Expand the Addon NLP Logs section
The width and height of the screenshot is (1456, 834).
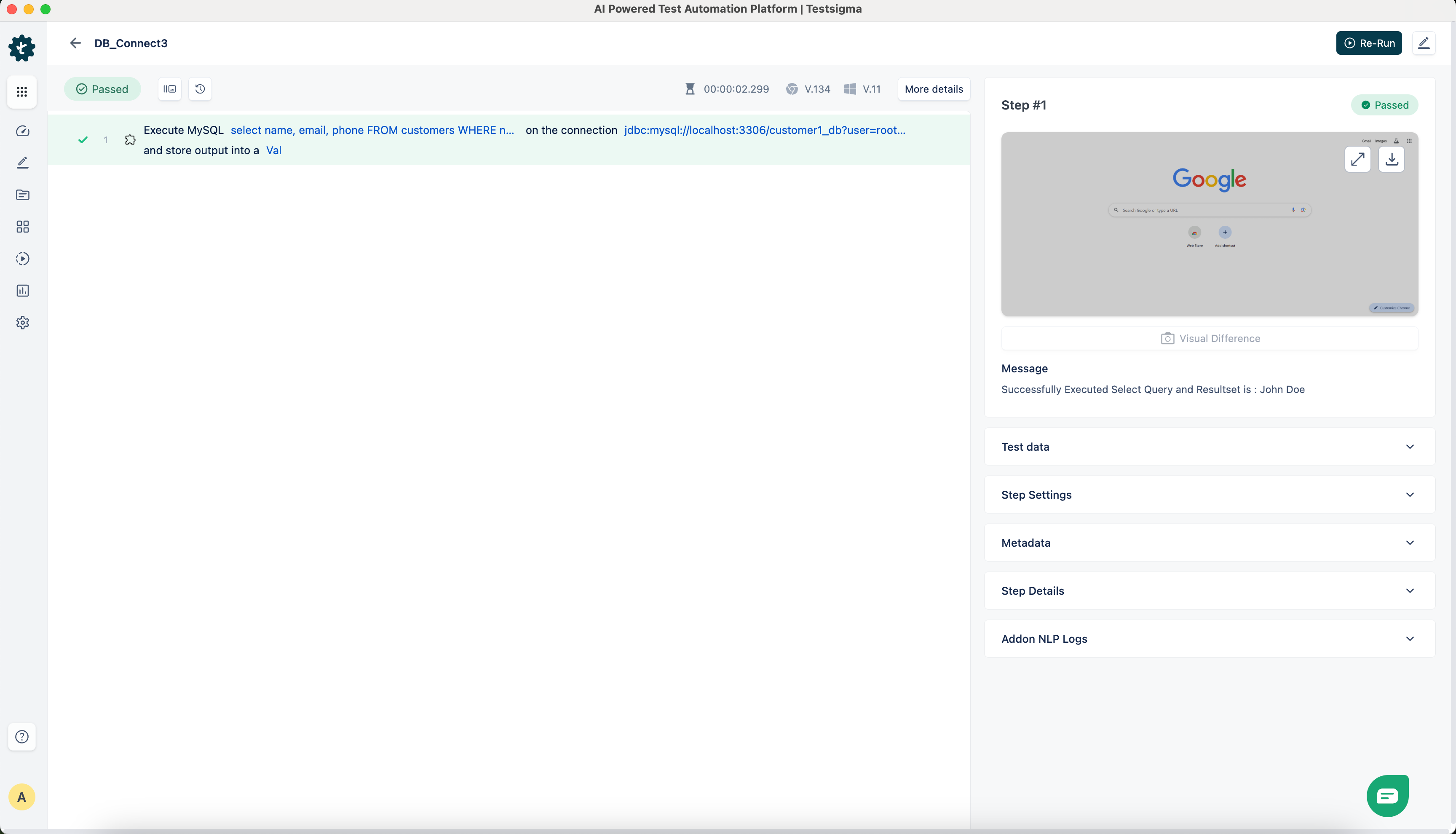coord(1209,638)
